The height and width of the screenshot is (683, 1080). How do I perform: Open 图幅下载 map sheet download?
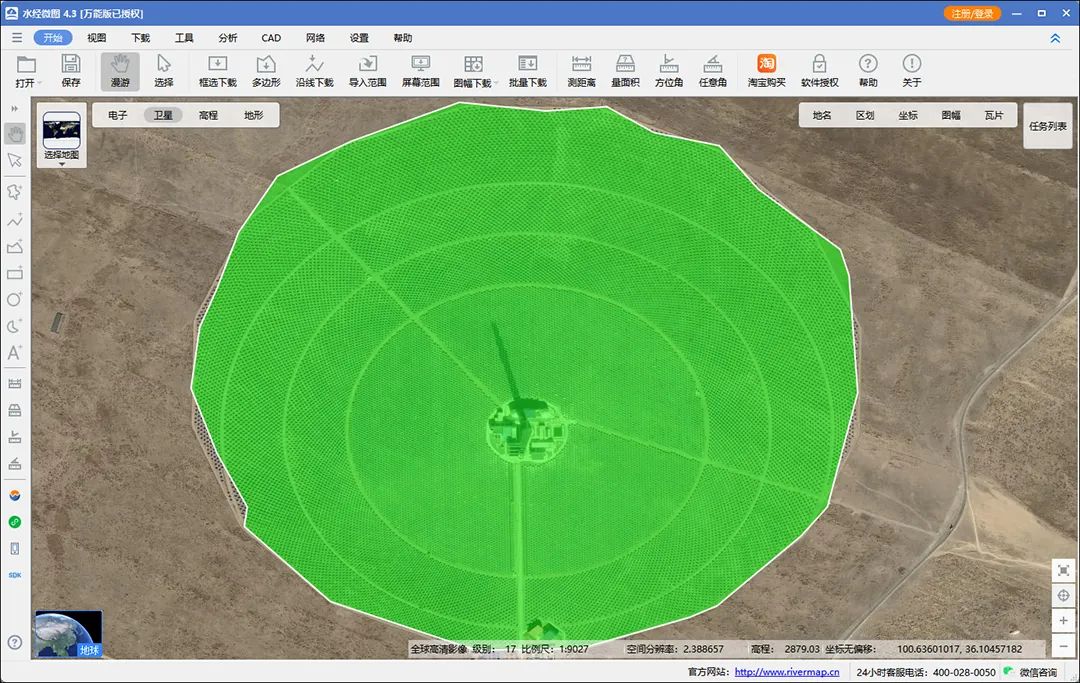pyautogui.click(x=473, y=72)
